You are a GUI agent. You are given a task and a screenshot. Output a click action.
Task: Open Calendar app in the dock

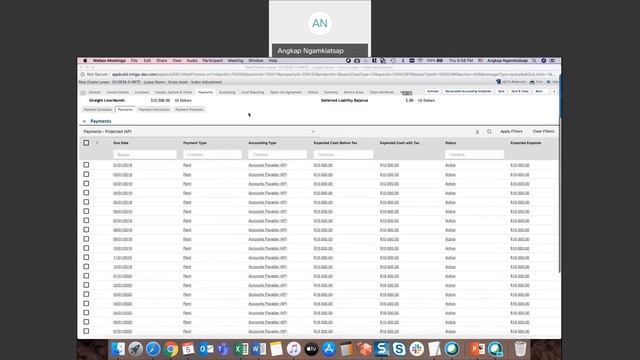click(x=188, y=349)
